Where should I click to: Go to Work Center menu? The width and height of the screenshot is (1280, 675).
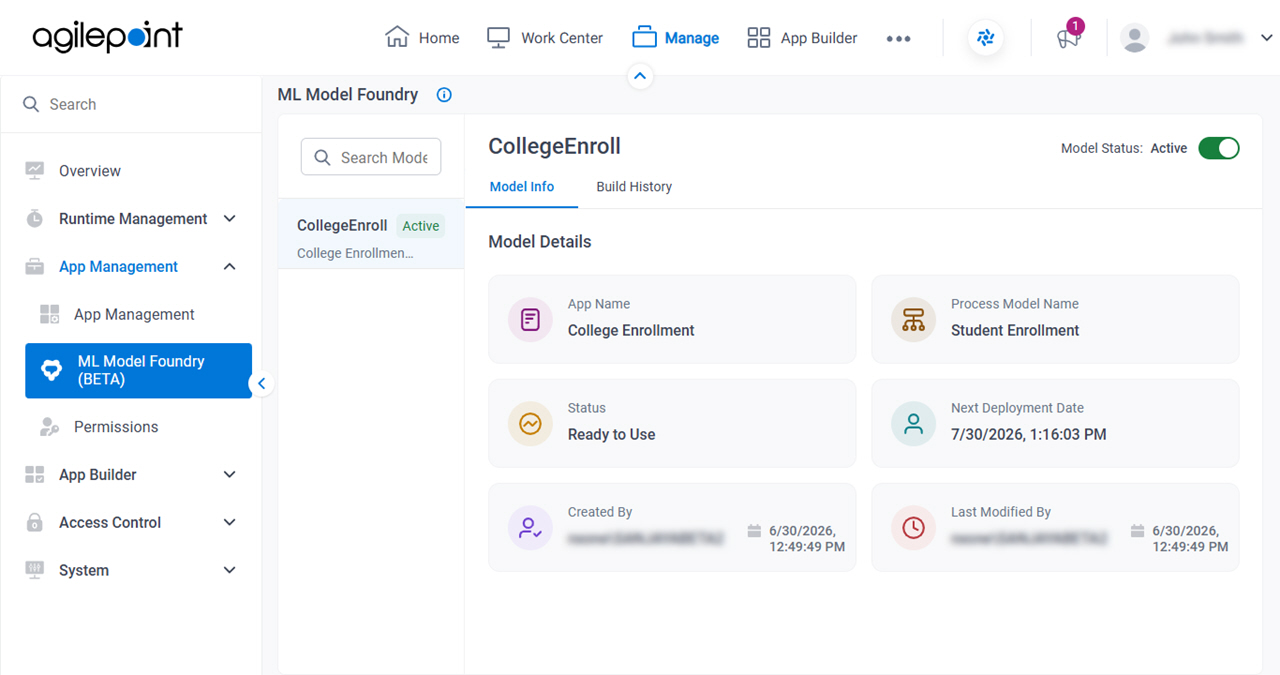pyautogui.click(x=545, y=38)
